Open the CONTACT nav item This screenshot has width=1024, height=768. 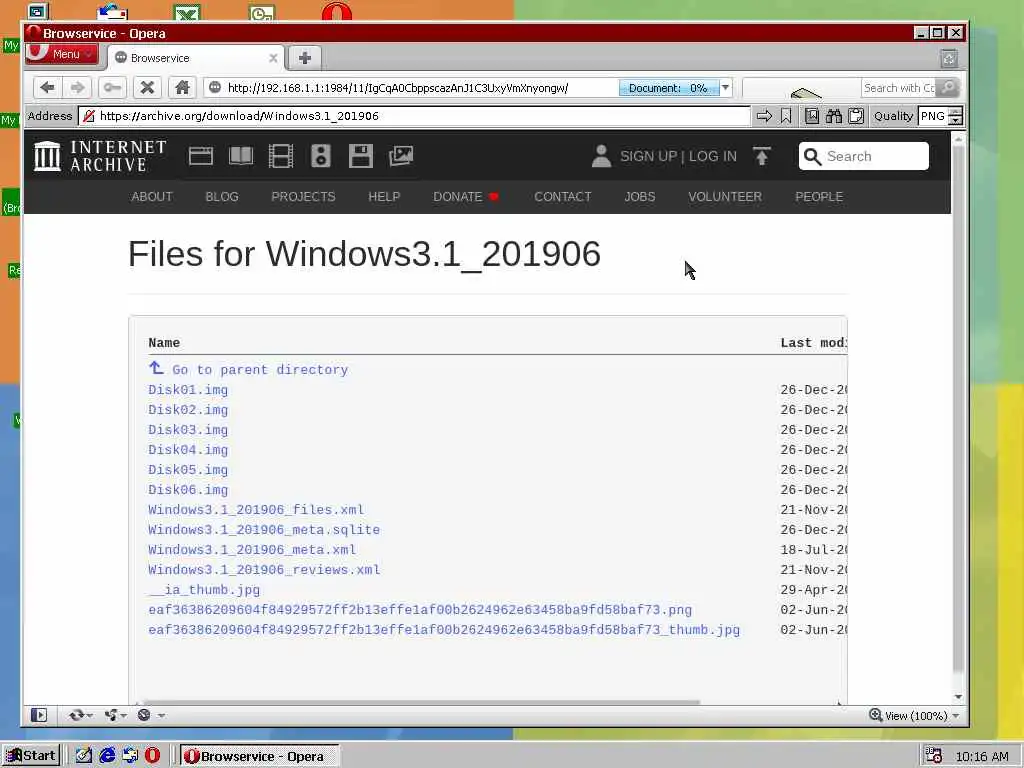pyautogui.click(x=563, y=197)
